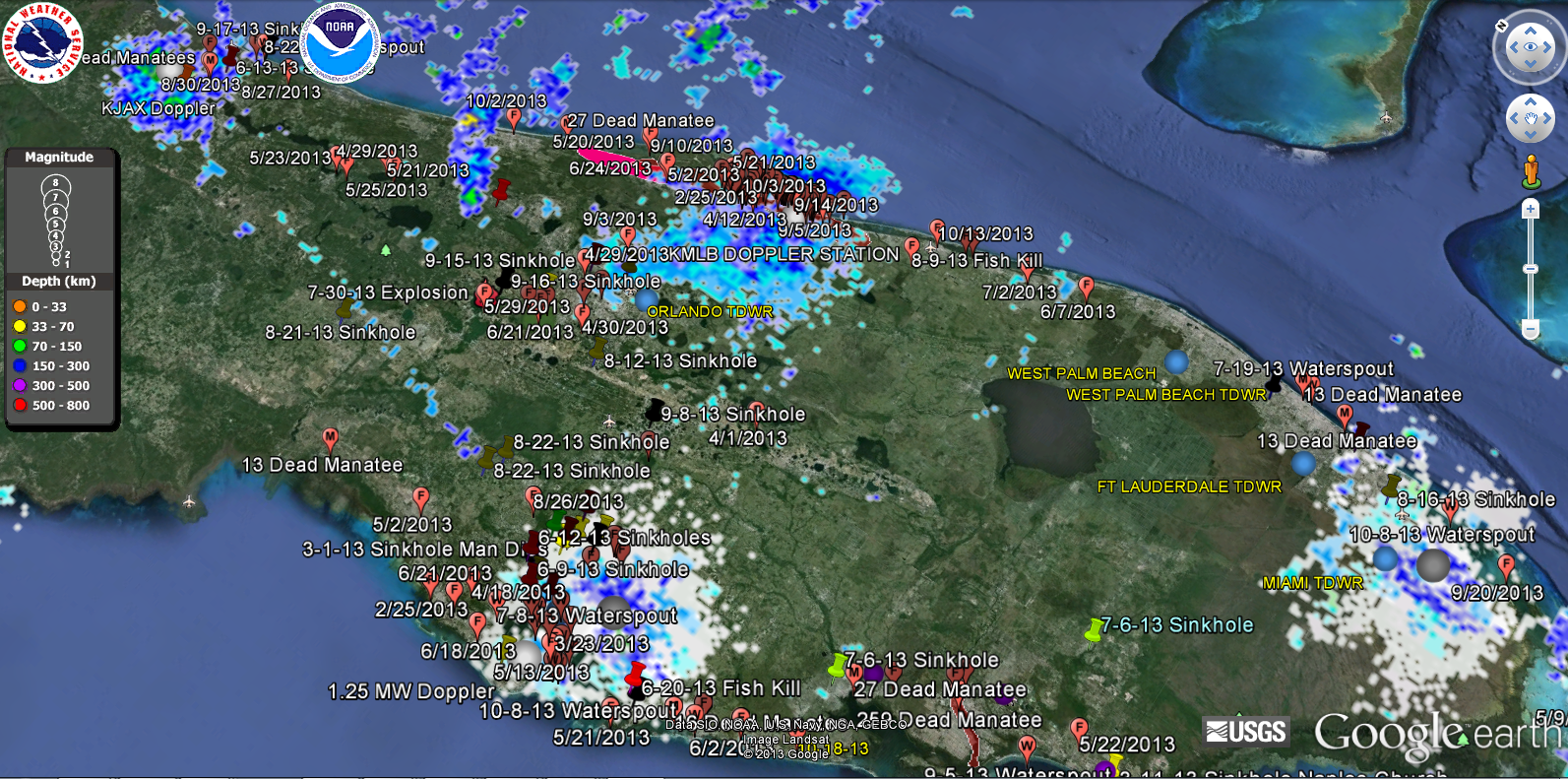Zoom out with the minus button
The height and width of the screenshot is (779, 1568).
[1531, 328]
